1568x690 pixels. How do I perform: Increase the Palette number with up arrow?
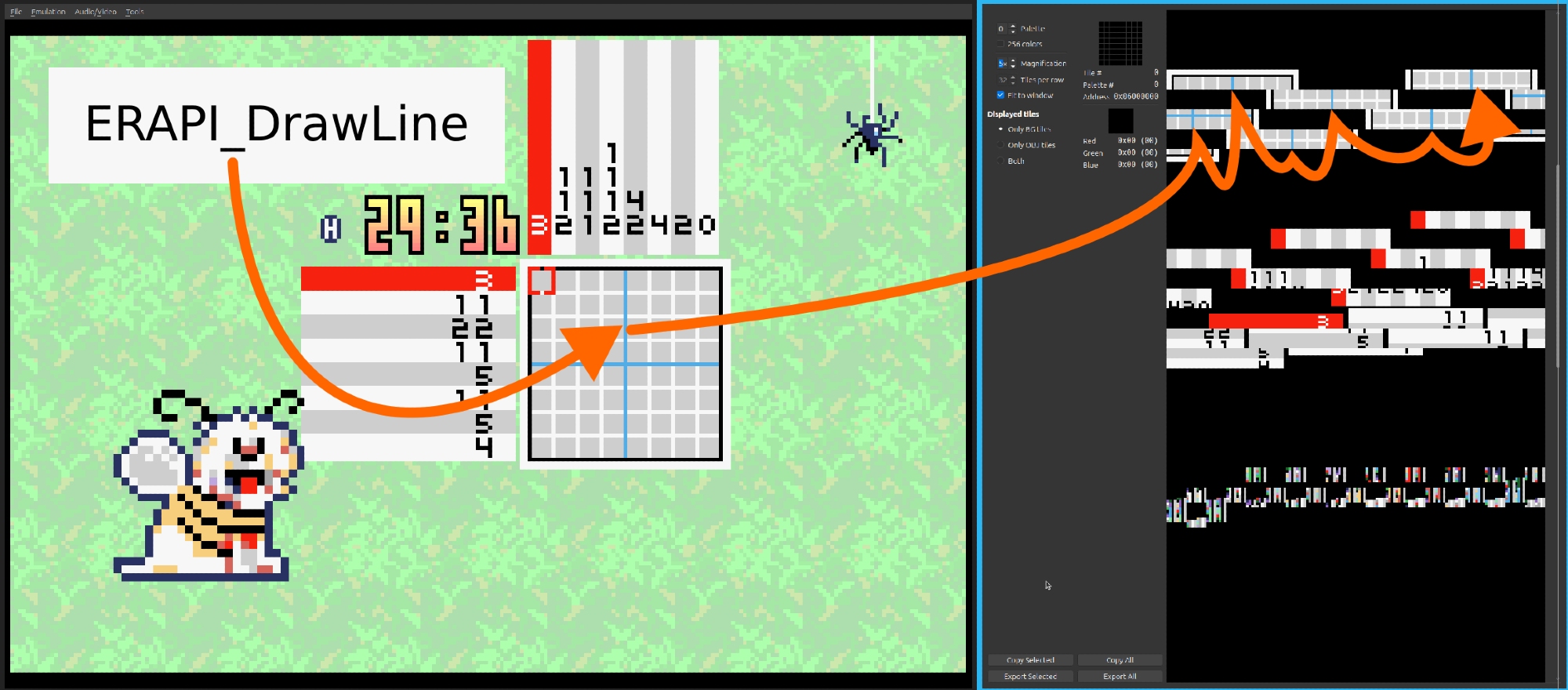pyautogui.click(x=1013, y=26)
